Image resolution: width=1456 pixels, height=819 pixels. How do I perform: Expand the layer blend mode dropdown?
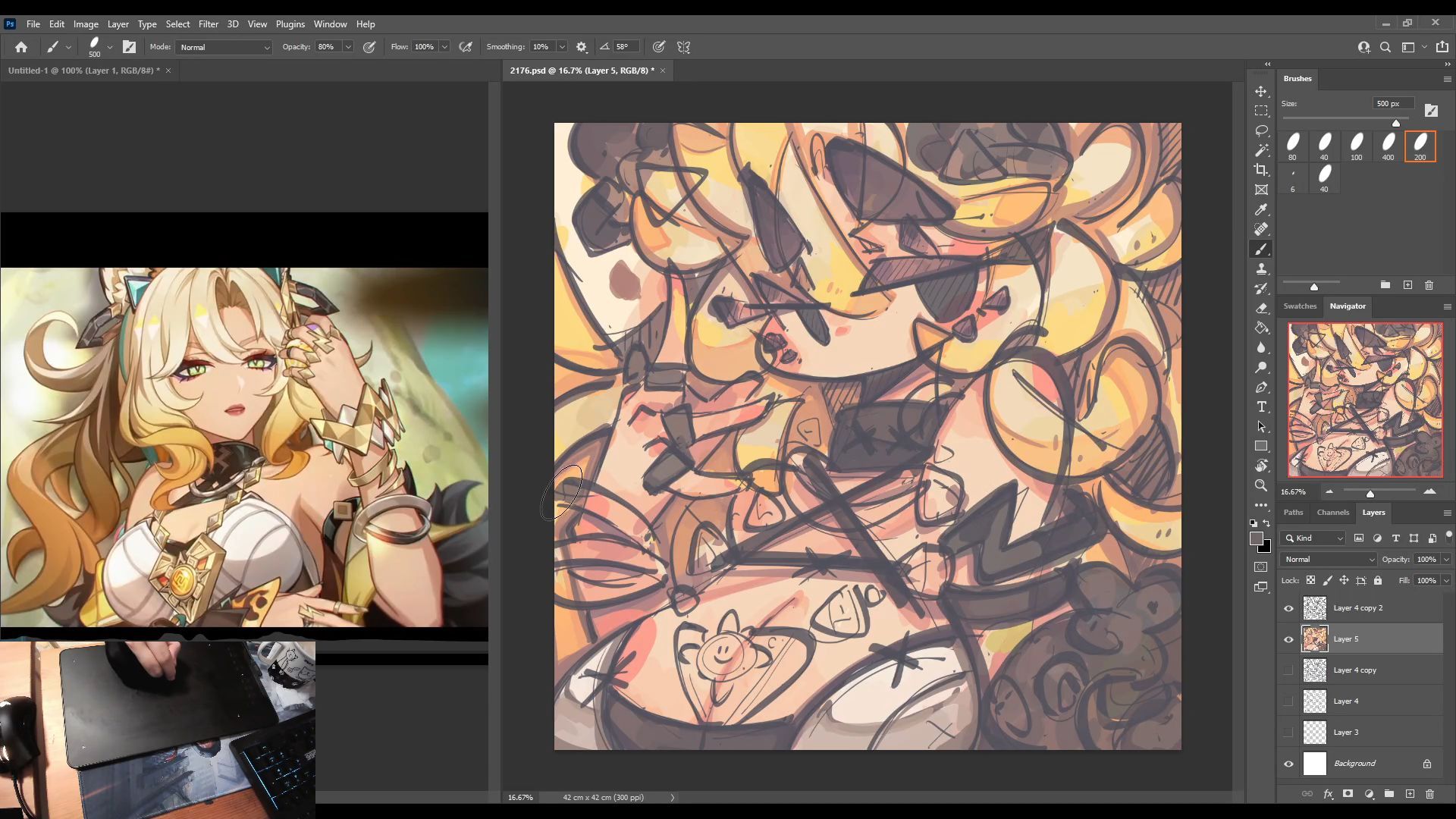1329,560
